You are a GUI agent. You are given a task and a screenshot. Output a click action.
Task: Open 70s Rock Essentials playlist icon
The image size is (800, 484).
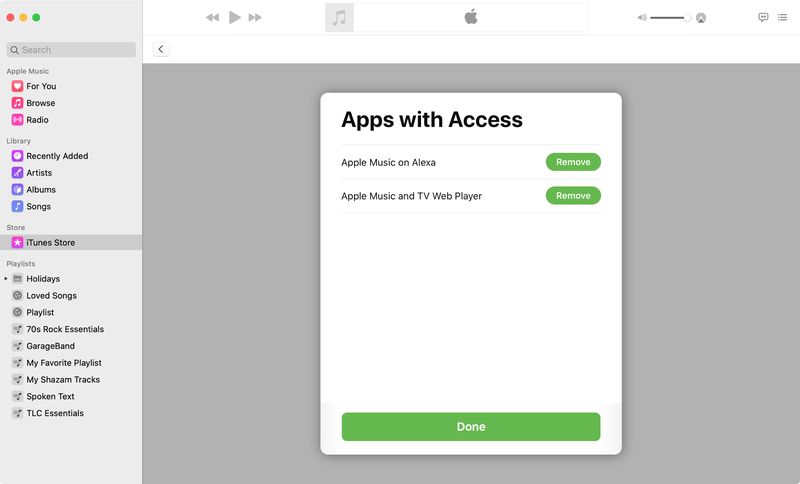coord(17,329)
